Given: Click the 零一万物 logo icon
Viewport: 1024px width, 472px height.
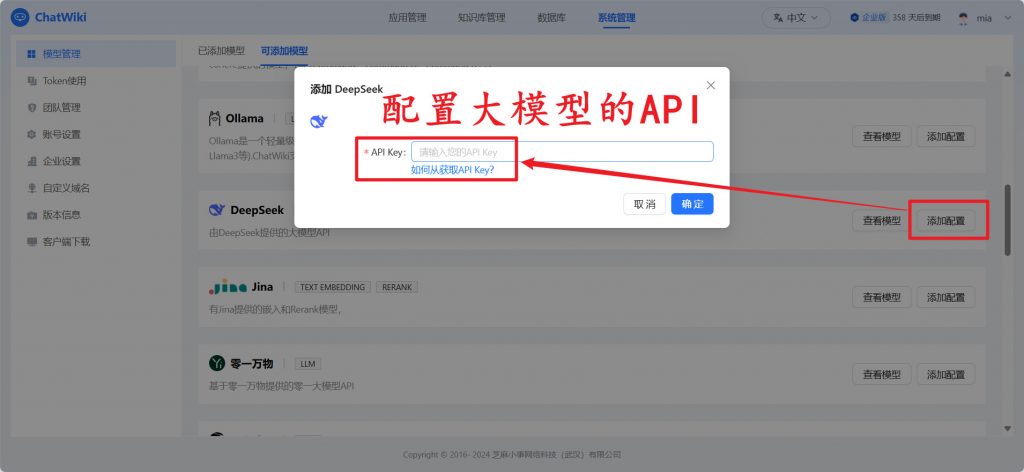Looking at the screenshot, I should [x=217, y=364].
